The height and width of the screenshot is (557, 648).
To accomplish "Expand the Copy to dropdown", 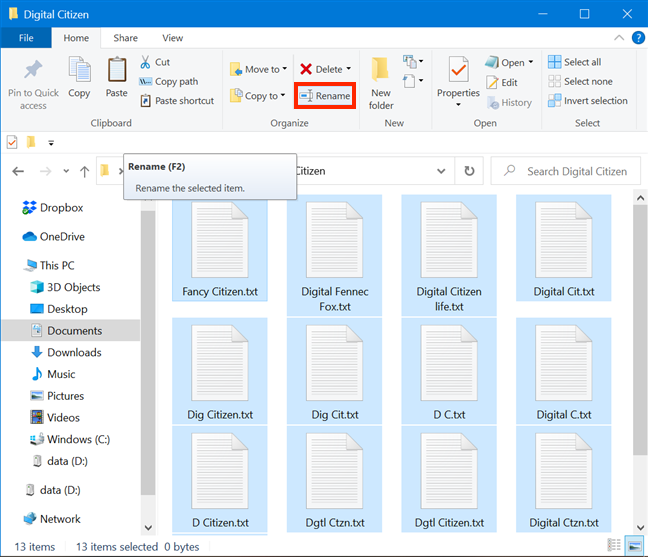I will tap(283, 95).
